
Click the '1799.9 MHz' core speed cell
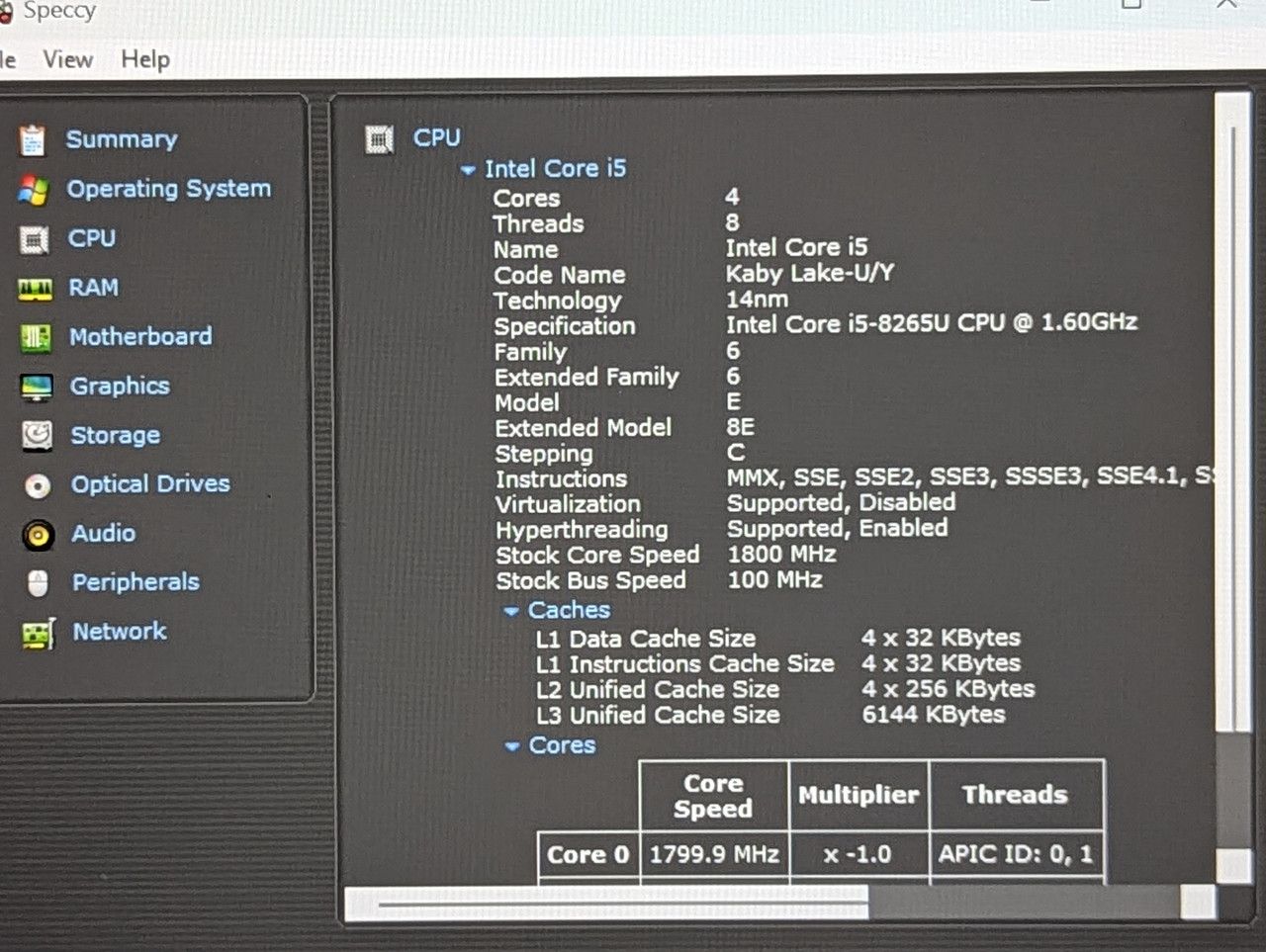[x=714, y=854]
